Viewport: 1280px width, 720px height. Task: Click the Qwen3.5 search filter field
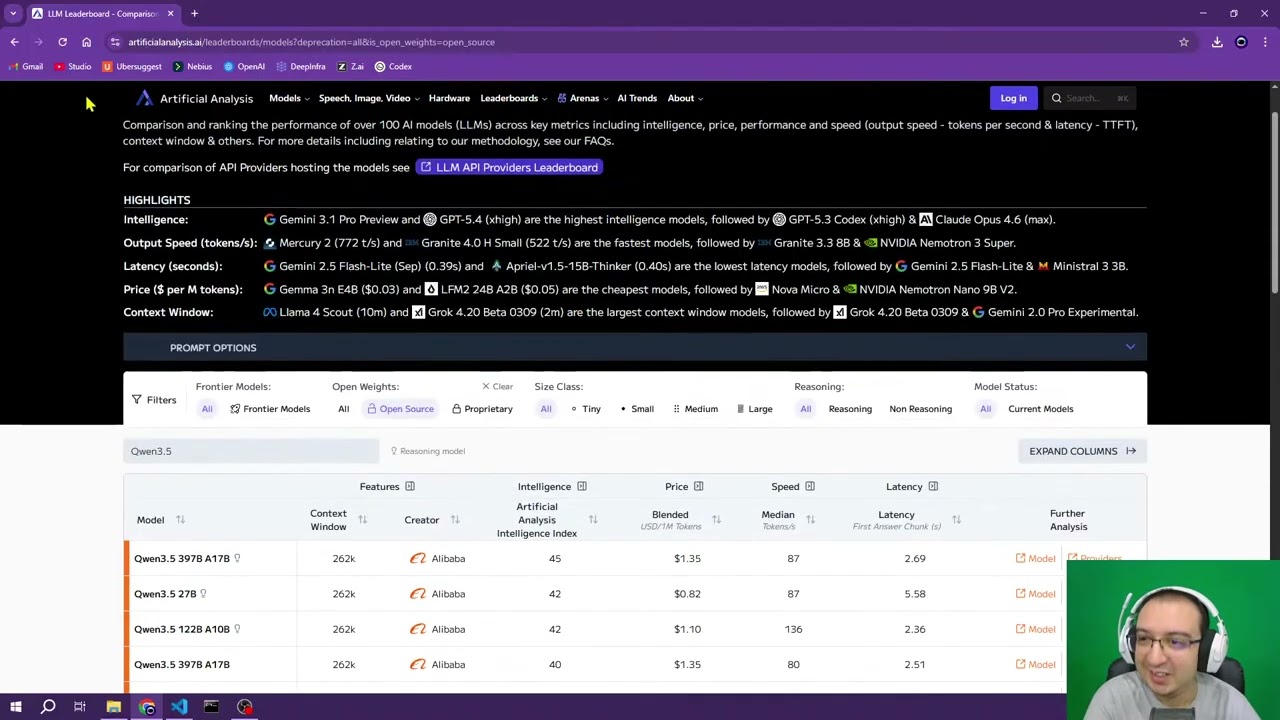coord(251,451)
